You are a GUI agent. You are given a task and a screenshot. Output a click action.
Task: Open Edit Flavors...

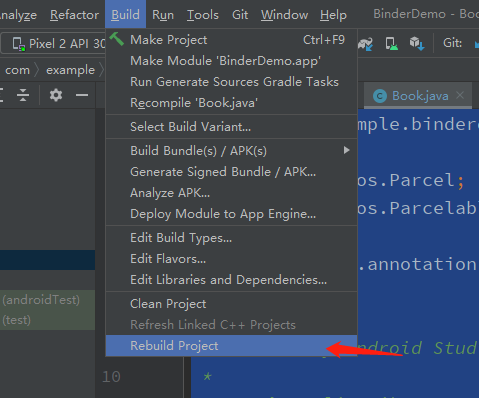click(x=231, y=259)
